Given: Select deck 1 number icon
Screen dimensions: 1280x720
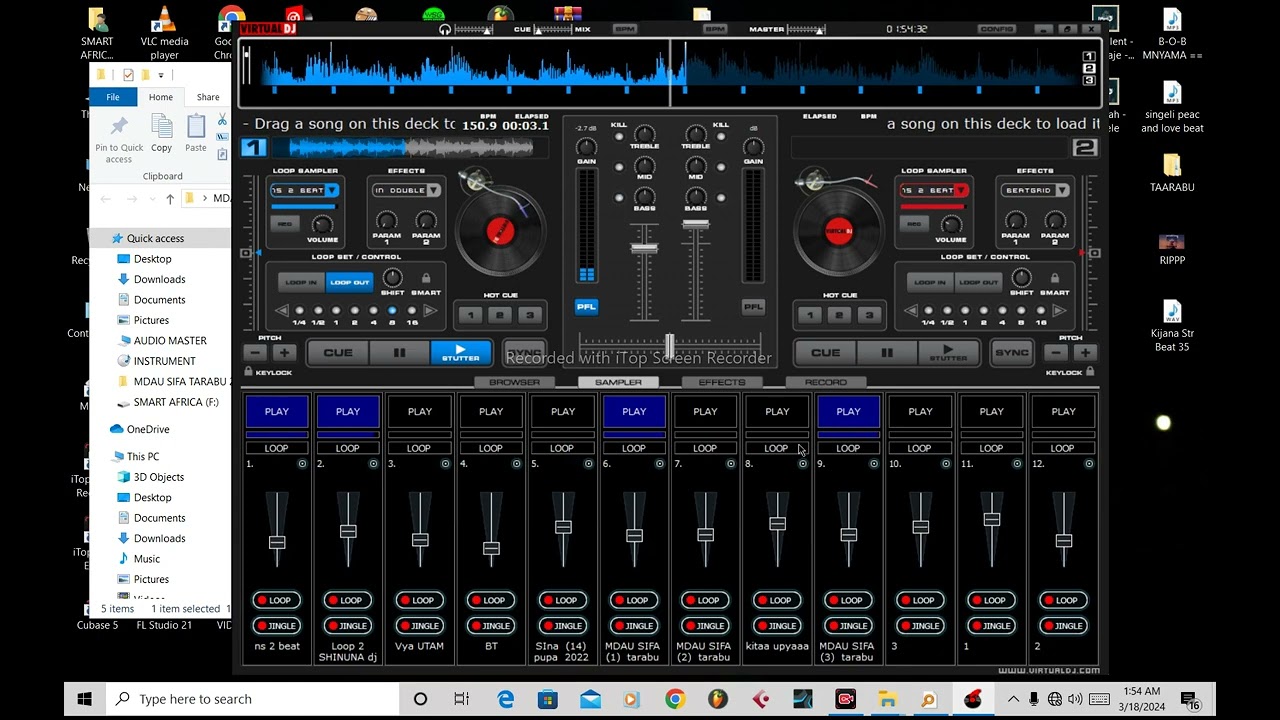Looking at the screenshot, I should click(x=254, y=148).
